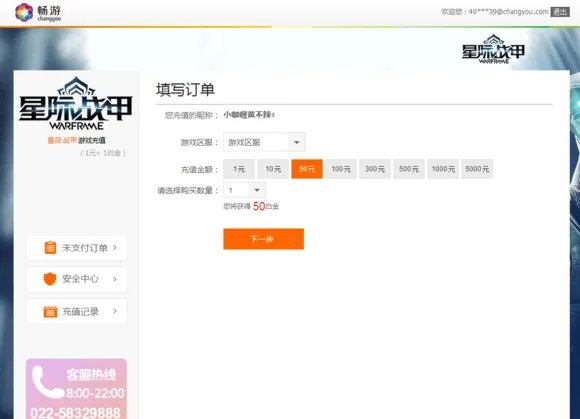
Task: Click the clipboard icon beside 未支付订单
Action: [x=50, y=247]
